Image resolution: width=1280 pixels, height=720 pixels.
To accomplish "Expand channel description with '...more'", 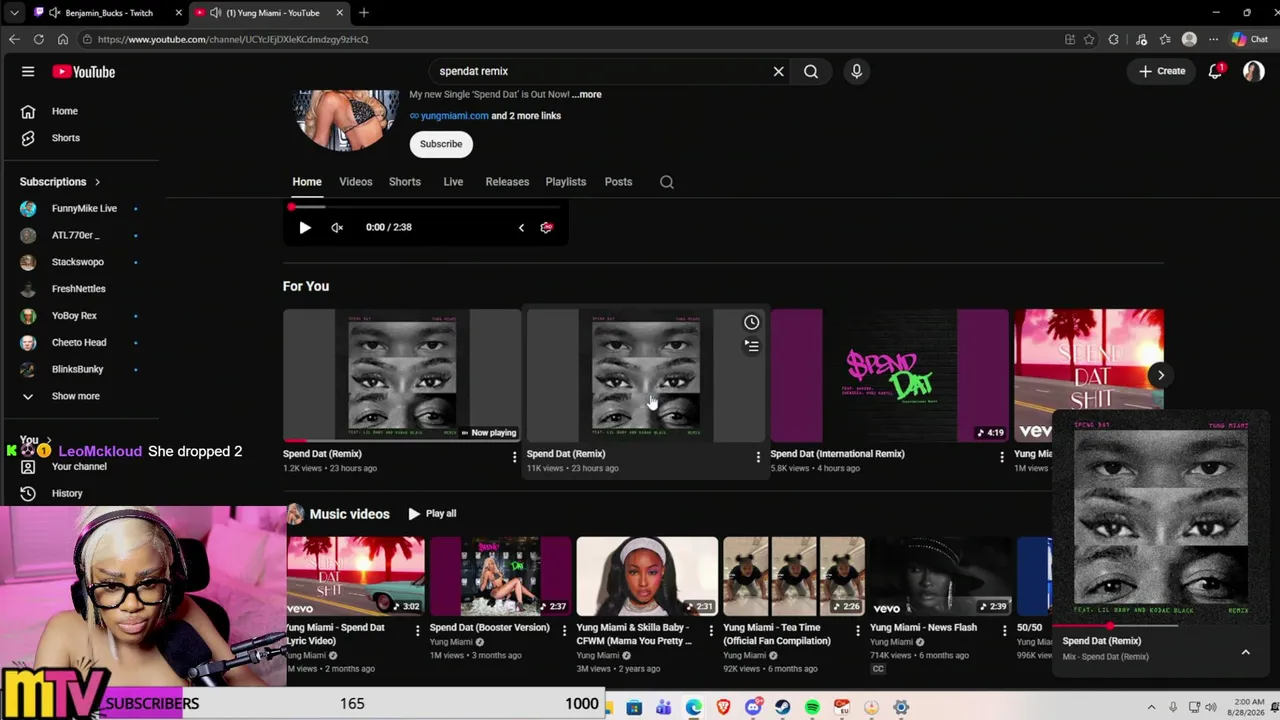I will click(x=587, y=94).
